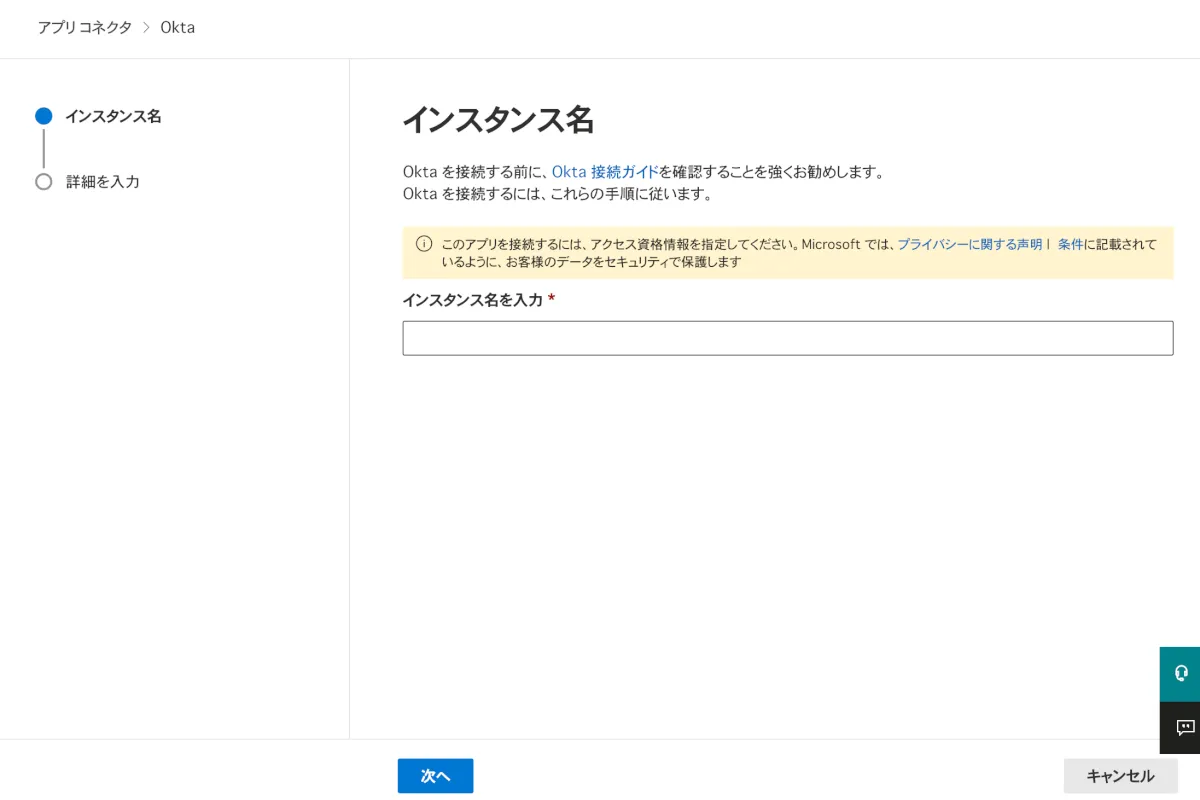Screen dimensions: 1200x800
Task: Click the インスタンス名を入力 field label
Action: pyautogui.click(x=473, y=300)
